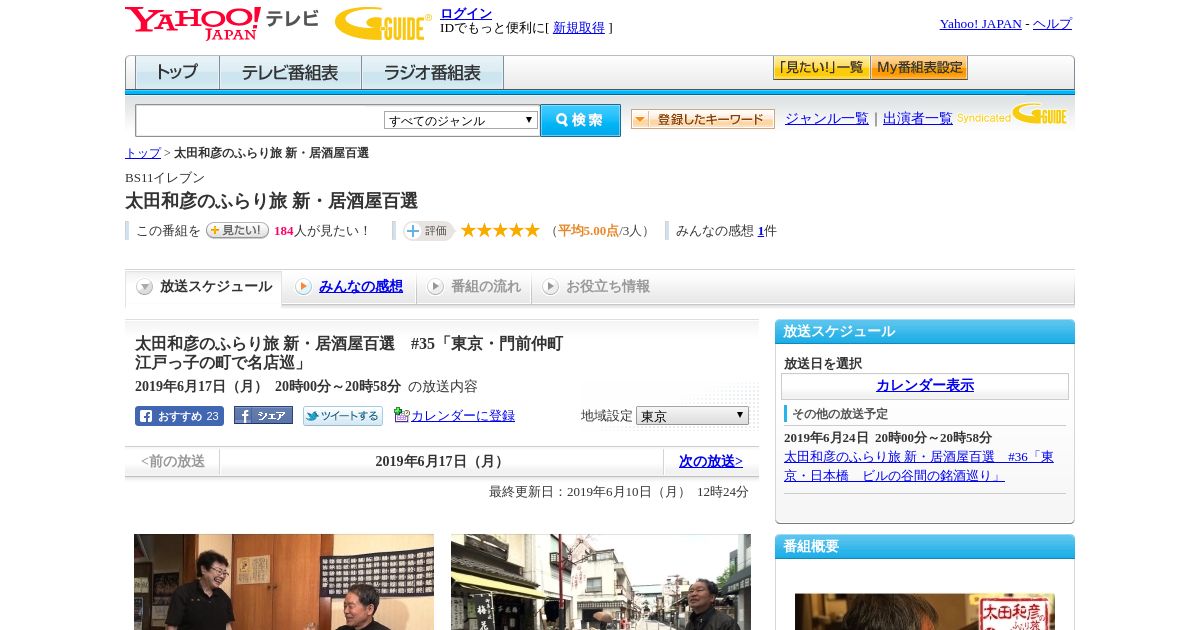This screenshot has width=1200, height=630.
Task: Open the テレビ番組表 tab
Action: pyautogui.click(x=290, y=73)
